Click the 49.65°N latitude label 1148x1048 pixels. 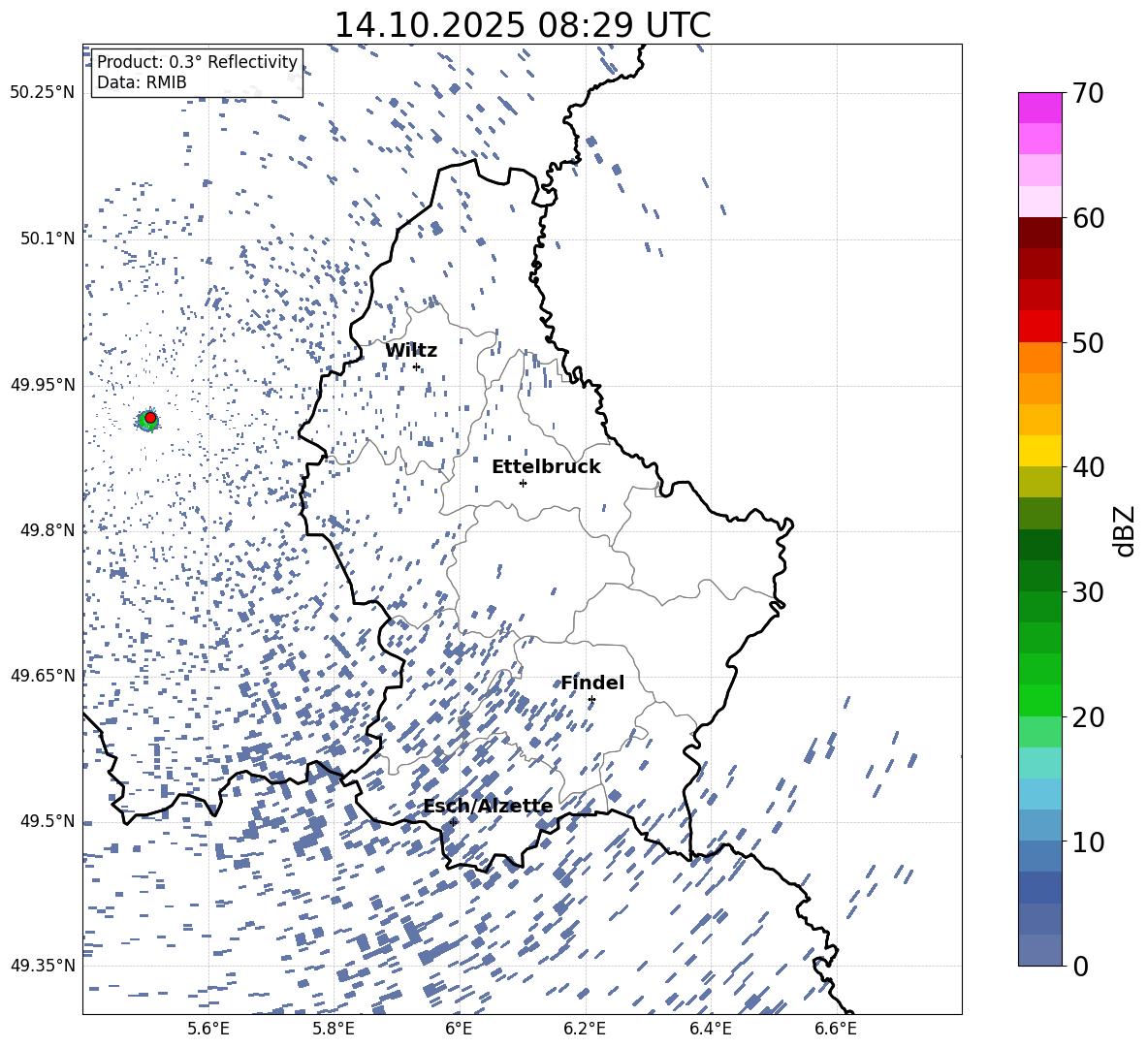tap(43, 676)
